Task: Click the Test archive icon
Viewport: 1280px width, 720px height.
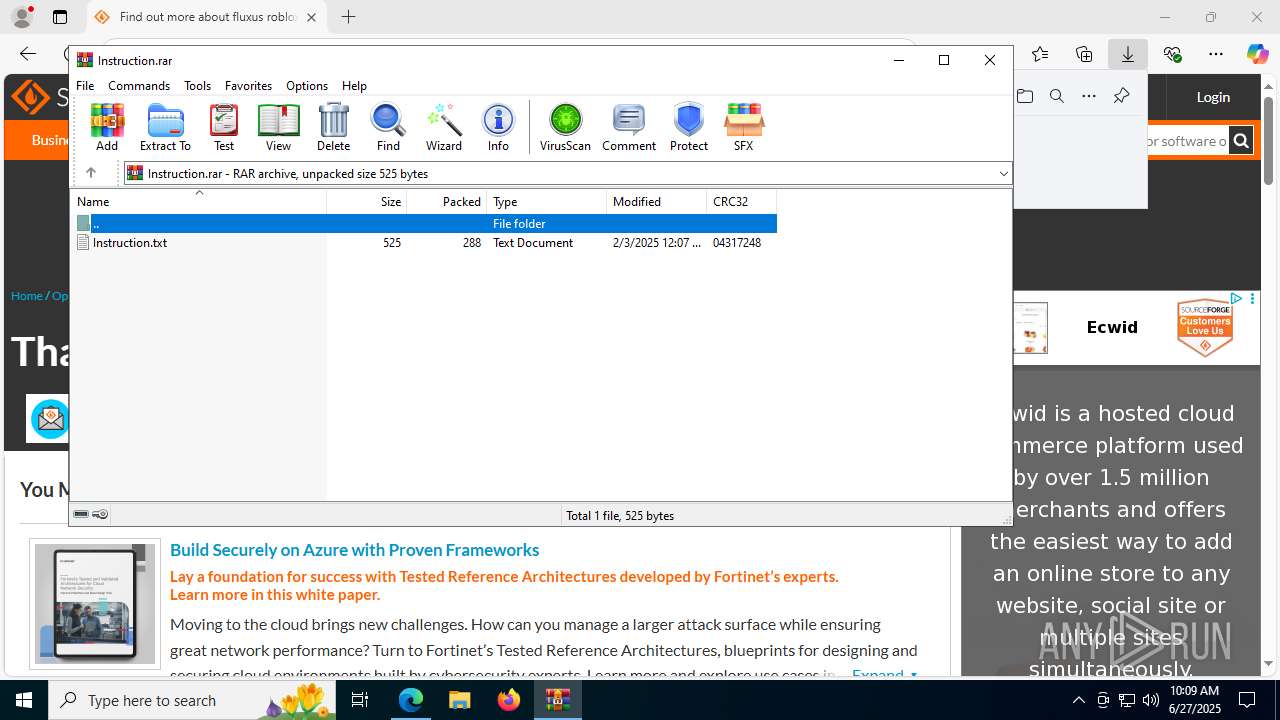Action: 224,127
